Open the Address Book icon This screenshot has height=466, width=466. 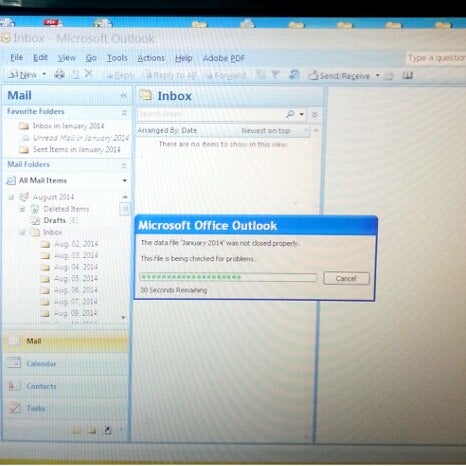407,76
